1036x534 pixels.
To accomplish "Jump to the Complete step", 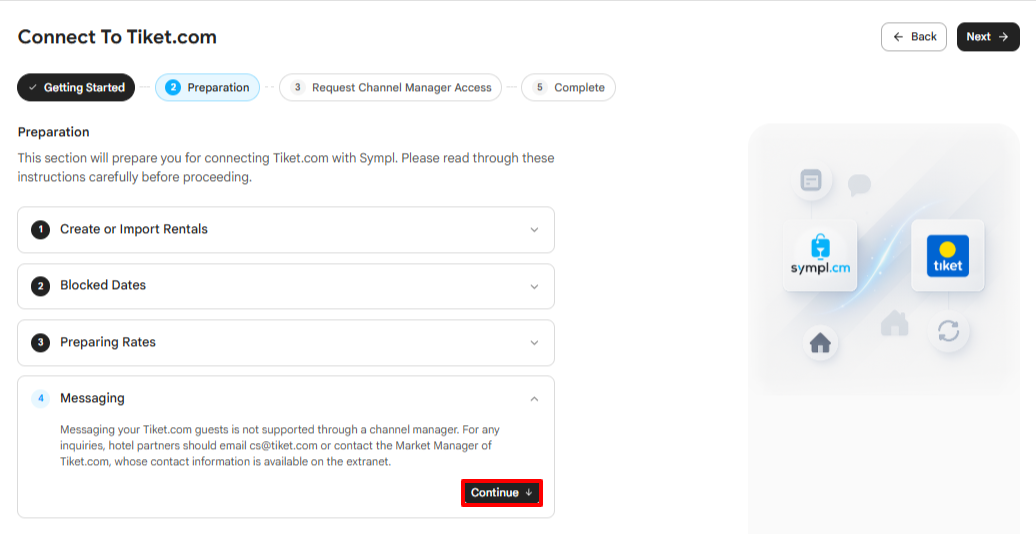I will coord(568,87).
